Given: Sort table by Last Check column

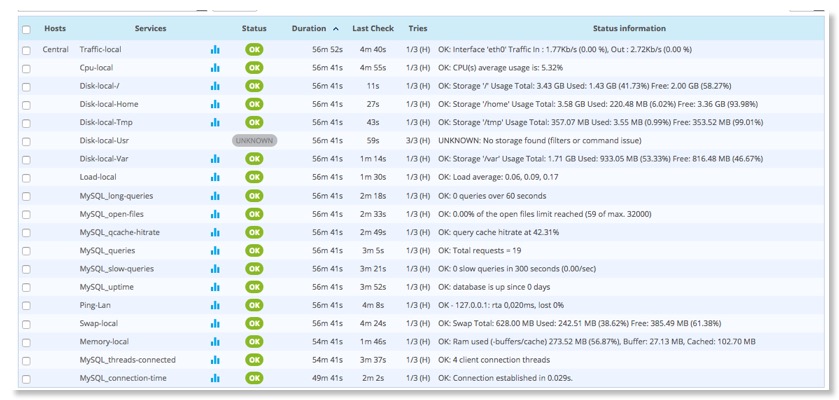Looking at the screenshot, I should pyautogui.click(x=372, y=29).
